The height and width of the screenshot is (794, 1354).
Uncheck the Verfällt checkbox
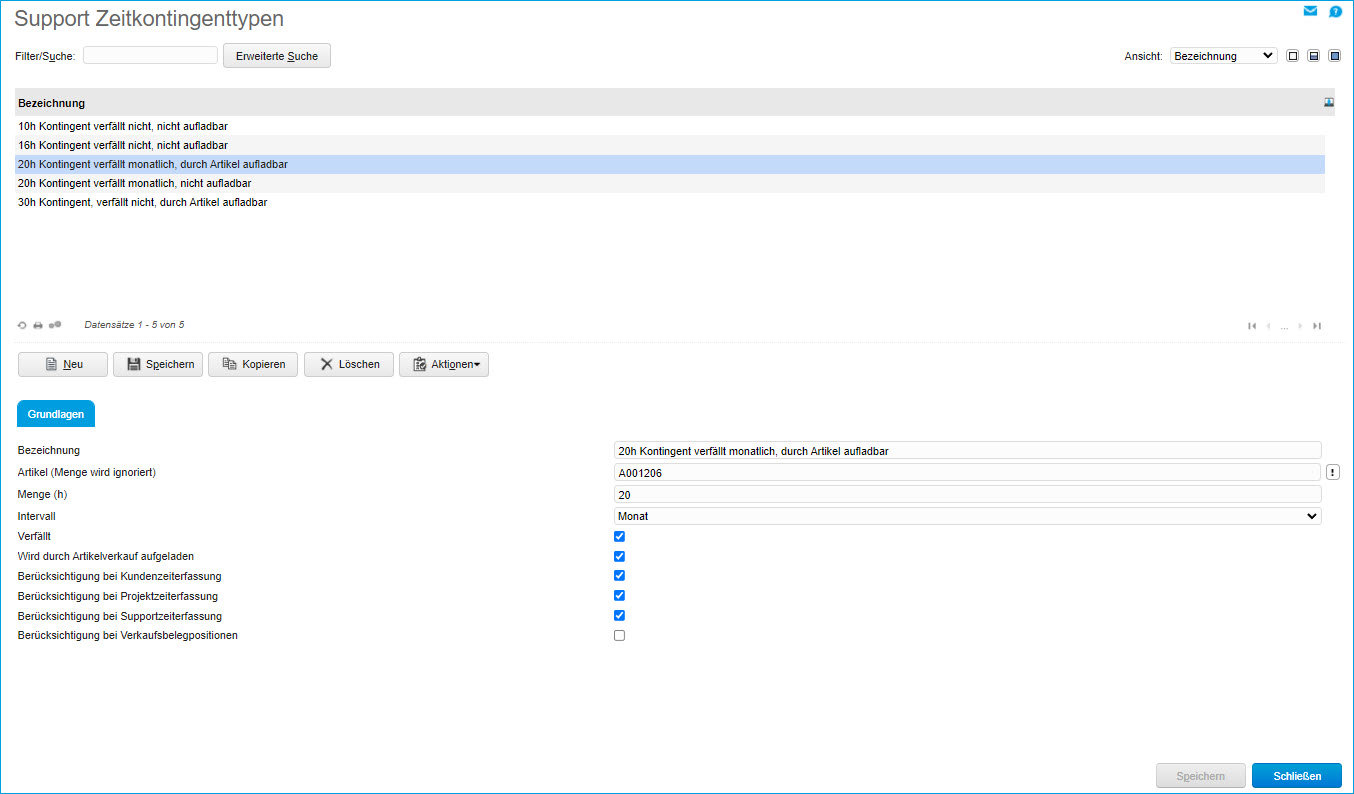pyautogui.click(x=619, y=537)
